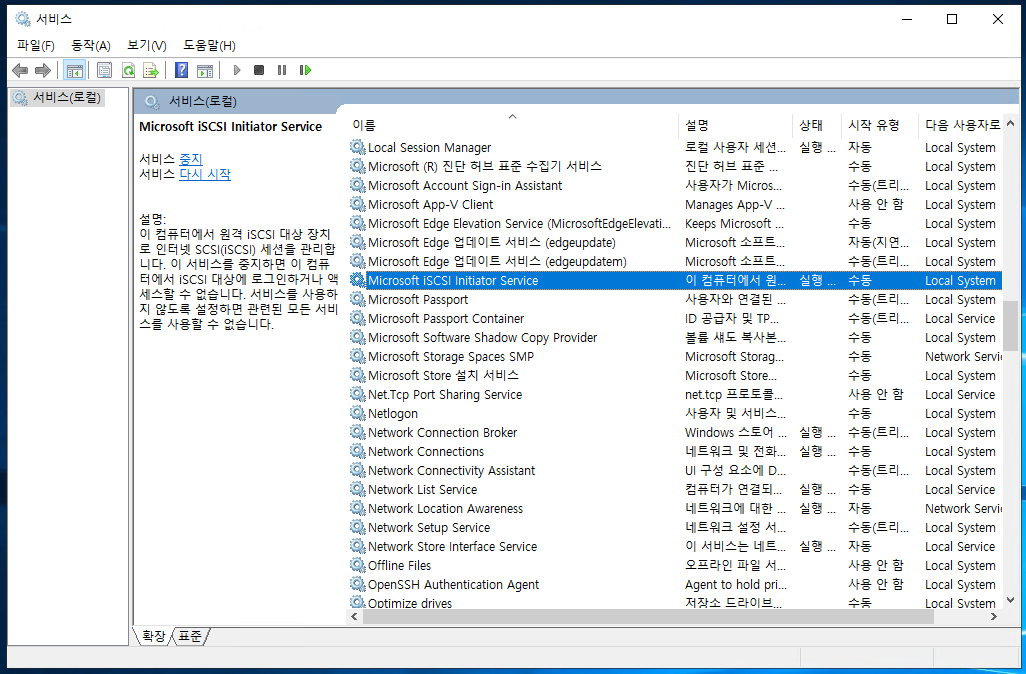Switch to the 표준 tab
The width and height of the screenshot is (1026, 674).
point(190,636)
